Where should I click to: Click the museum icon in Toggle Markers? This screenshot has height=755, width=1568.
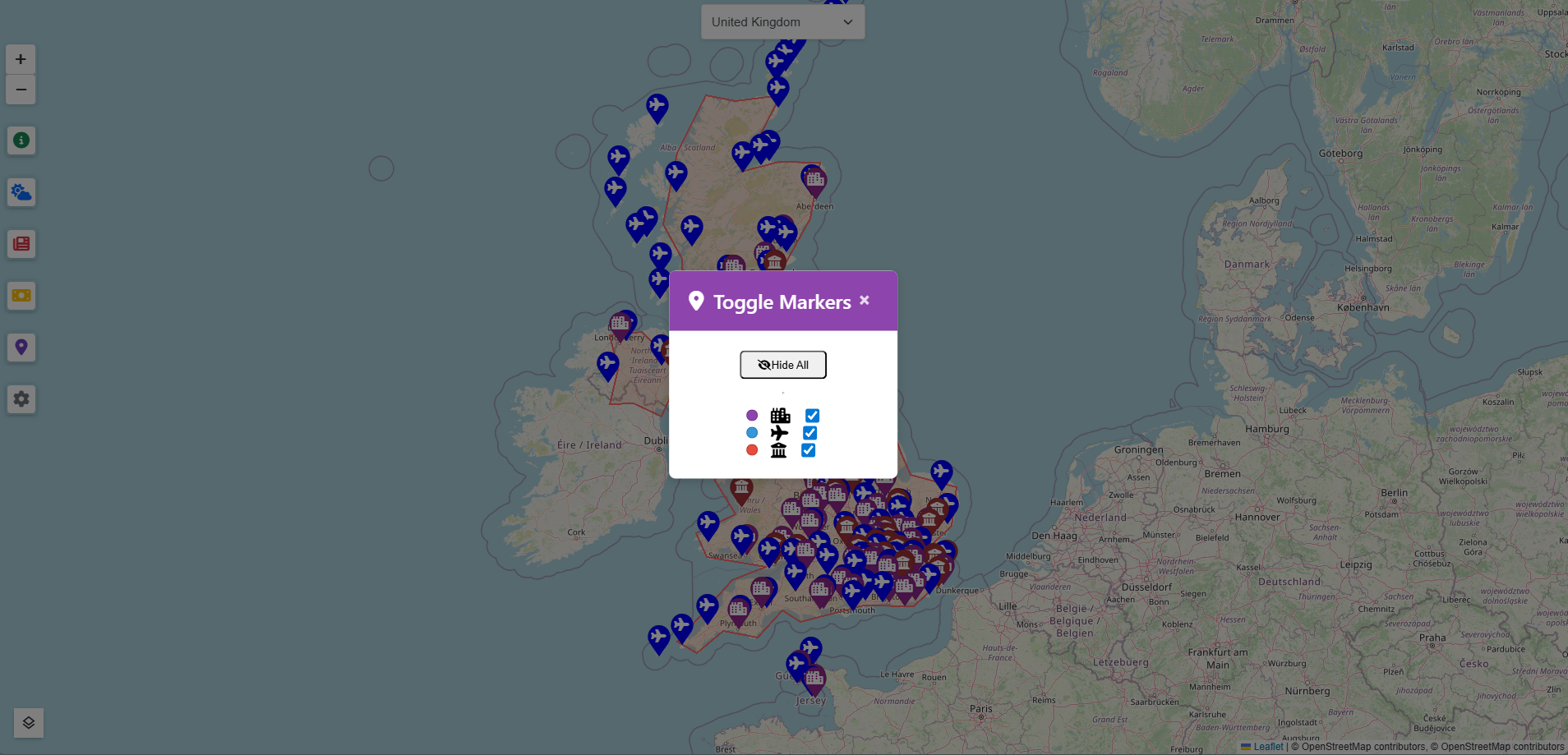pyautogui.click(x=777, y=449)
